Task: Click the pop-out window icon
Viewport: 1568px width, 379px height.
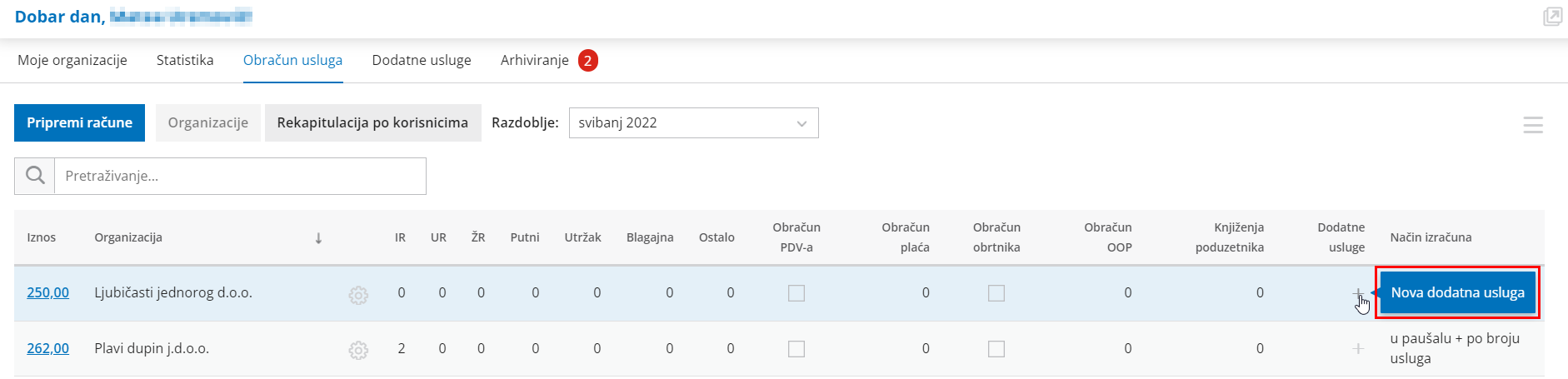Action: coord(1552,17)
